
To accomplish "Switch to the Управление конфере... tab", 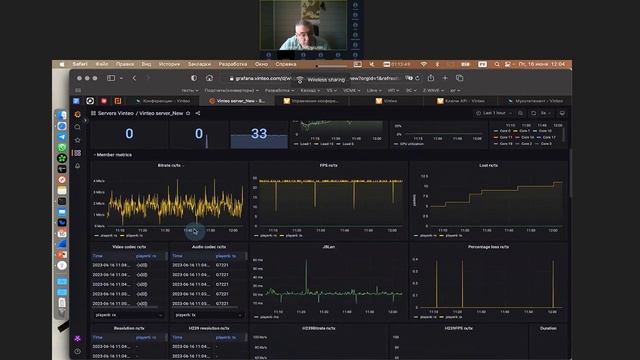I will tap(311, 101).
